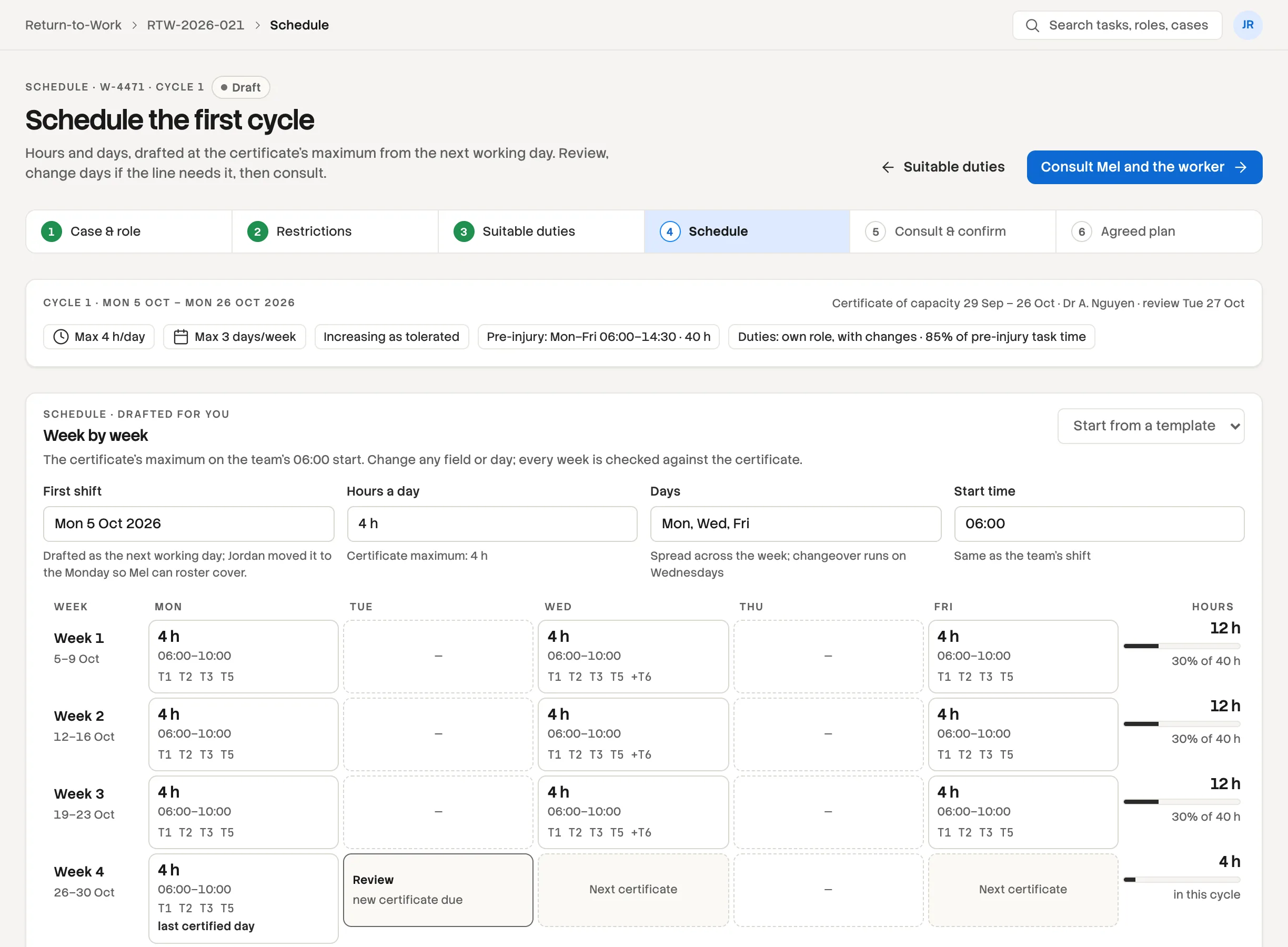This screenshot has height=947, width=1288.
Task: Open the Week 4 Review new certificate due cell
Action: tap(438, 890)
